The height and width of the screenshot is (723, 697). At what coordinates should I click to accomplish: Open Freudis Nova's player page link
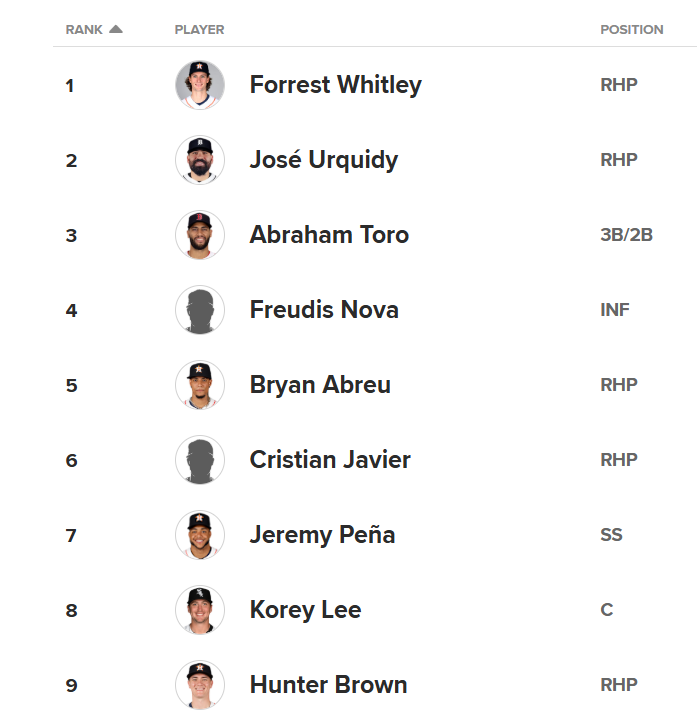point(324,310)
